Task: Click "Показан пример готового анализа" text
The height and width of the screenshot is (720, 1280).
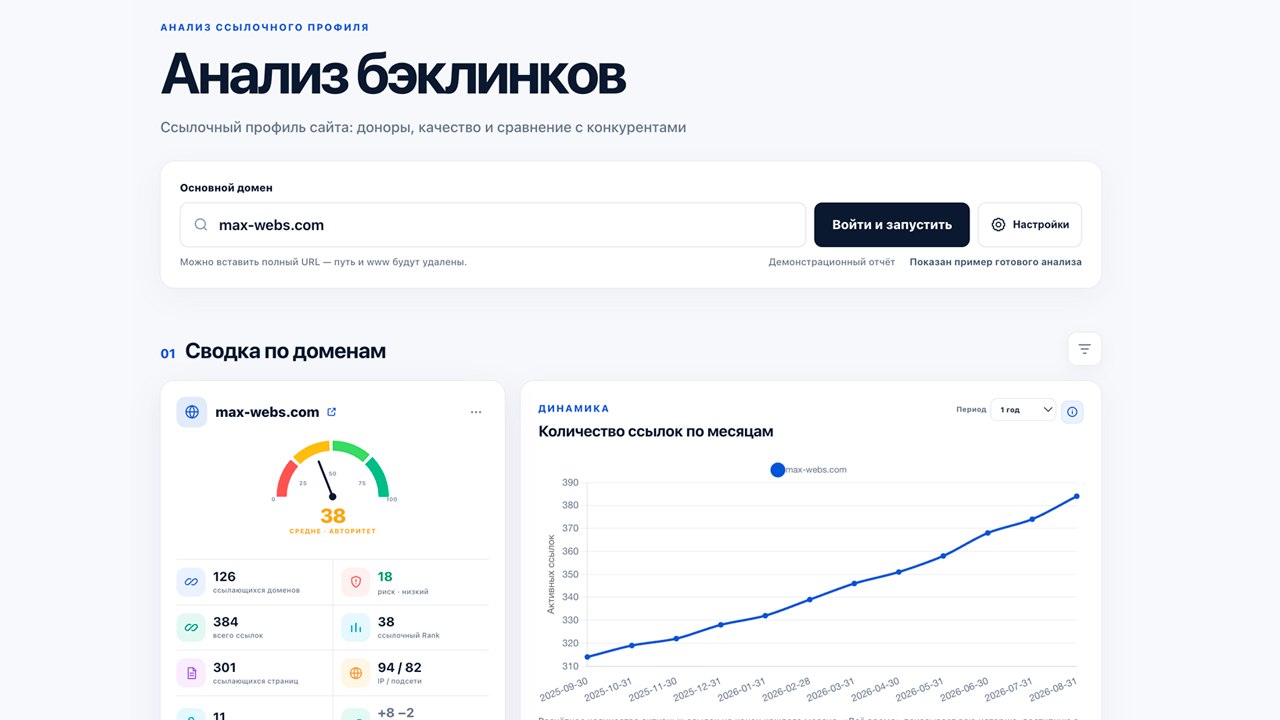Action: [995, 262]
